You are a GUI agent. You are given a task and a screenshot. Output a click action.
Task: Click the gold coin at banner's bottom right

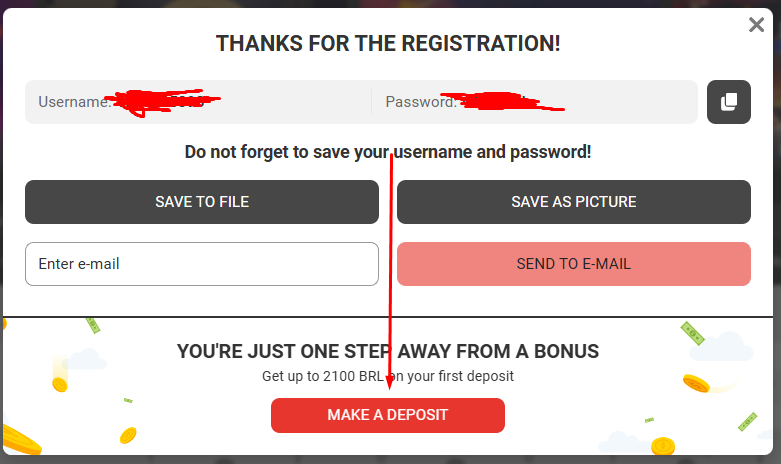coord(662,444)
